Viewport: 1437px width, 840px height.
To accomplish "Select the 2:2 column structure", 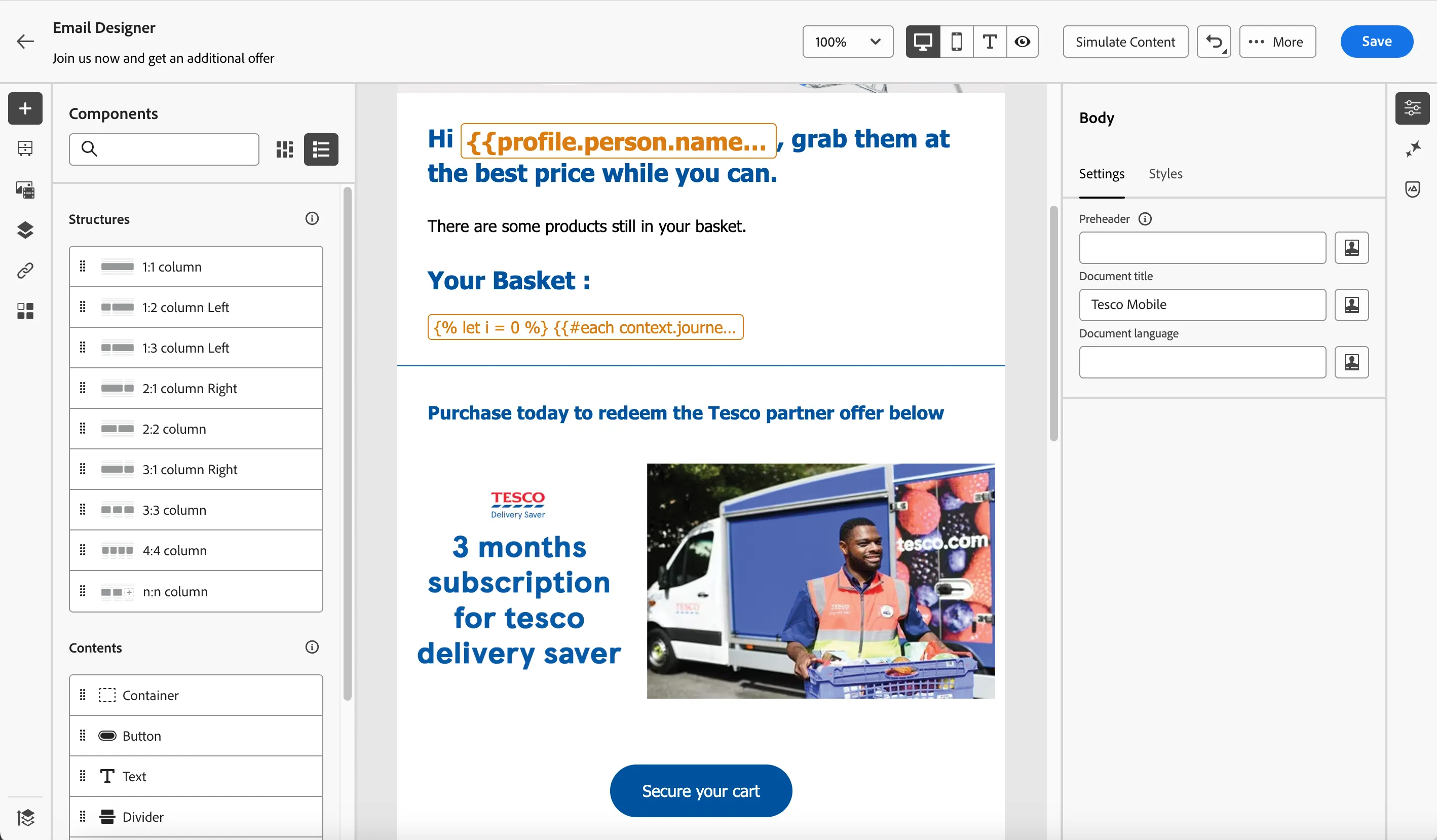I will pyautogui.click(x=196, y=429).
